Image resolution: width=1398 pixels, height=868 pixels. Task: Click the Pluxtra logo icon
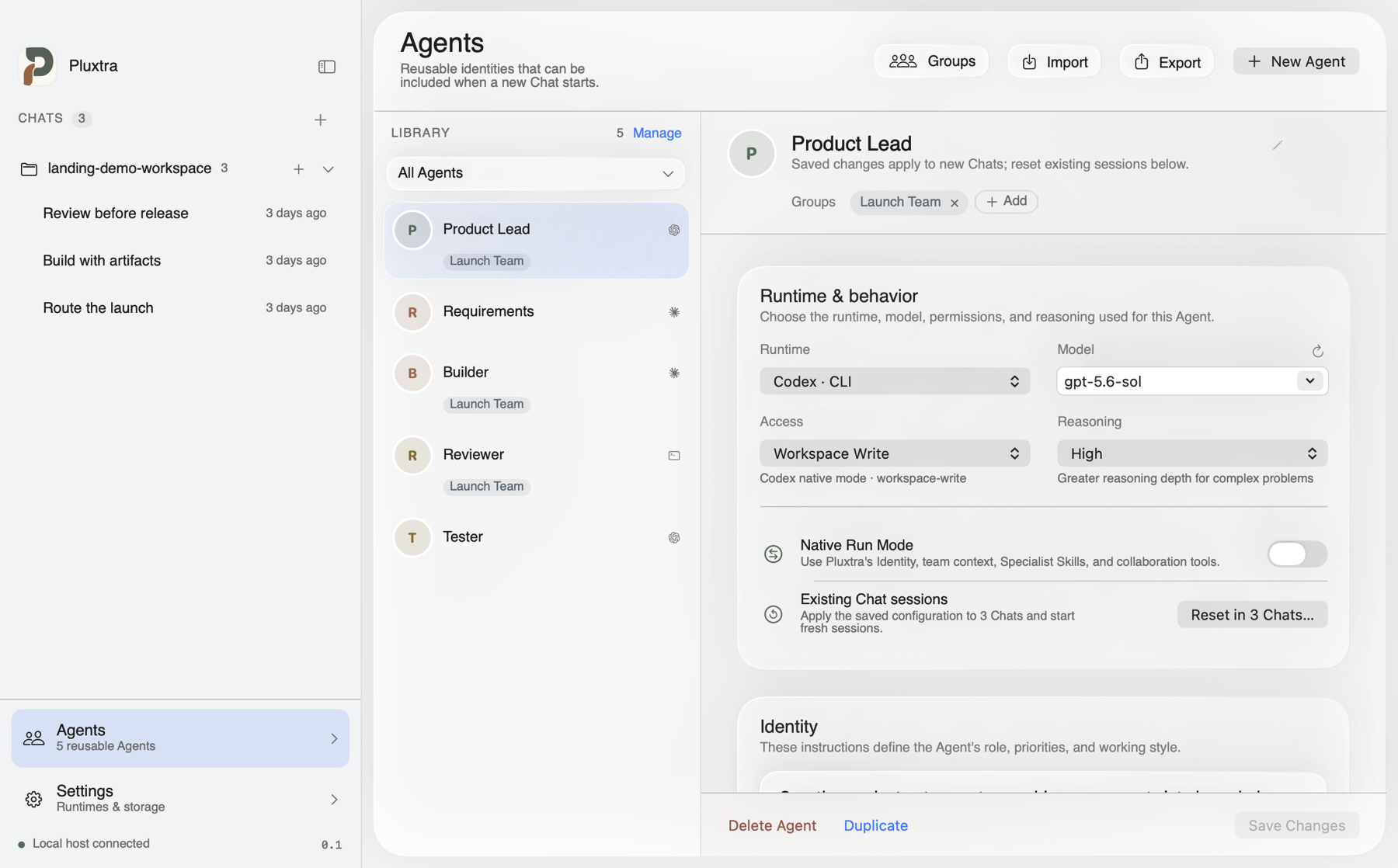click(x=37, y=65)
